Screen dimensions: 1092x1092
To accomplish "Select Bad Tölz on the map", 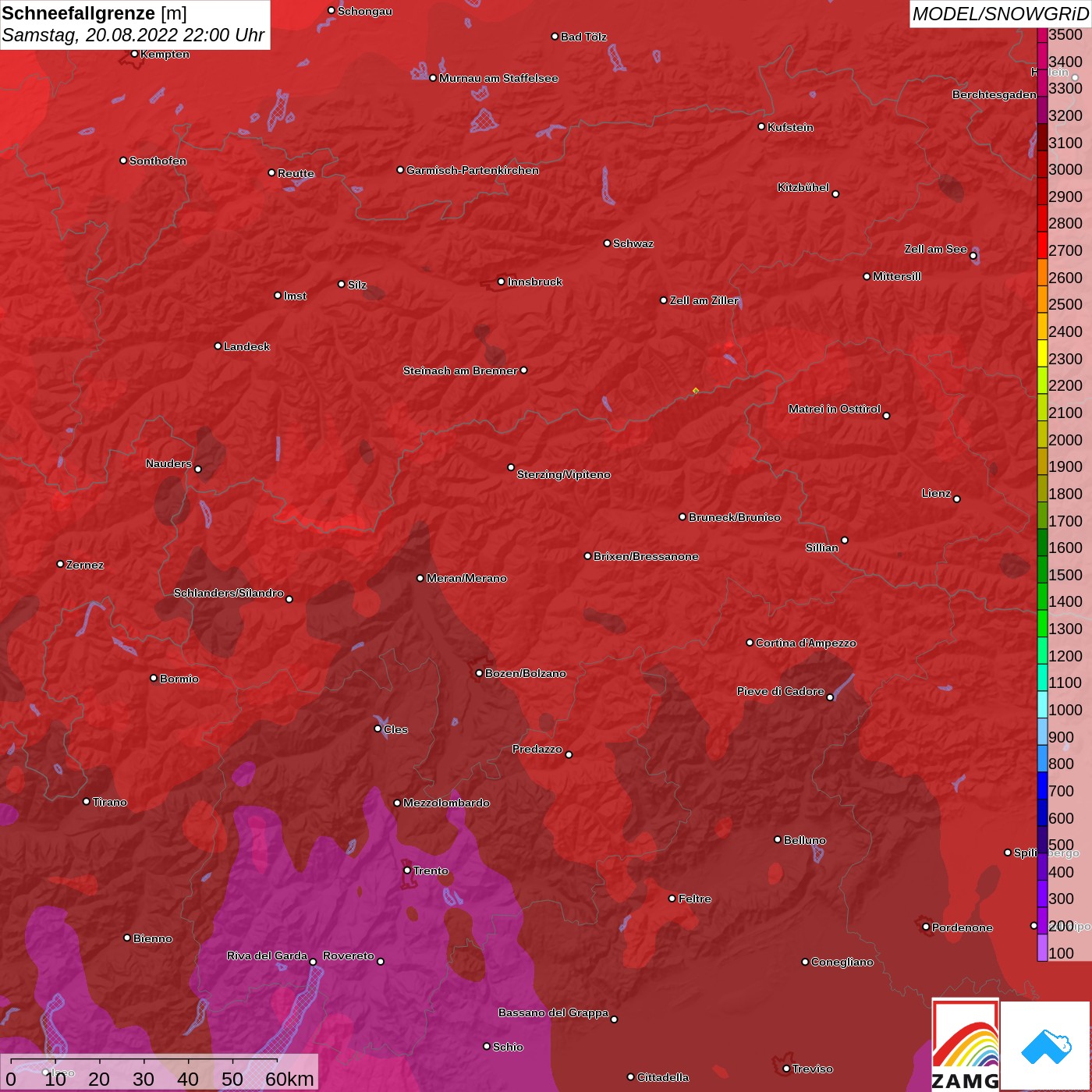I will click(583, 37).
